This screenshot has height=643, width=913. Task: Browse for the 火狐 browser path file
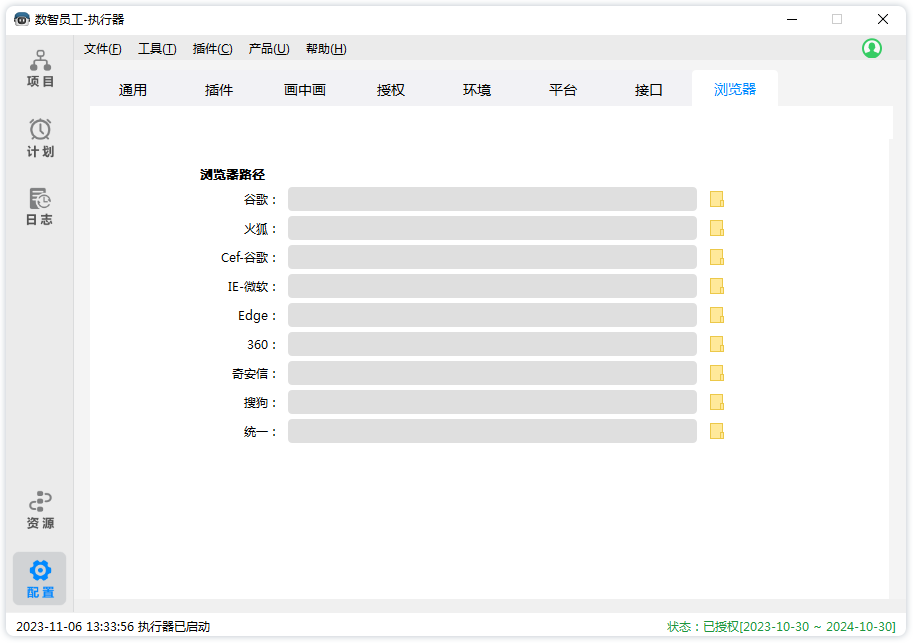716,228
